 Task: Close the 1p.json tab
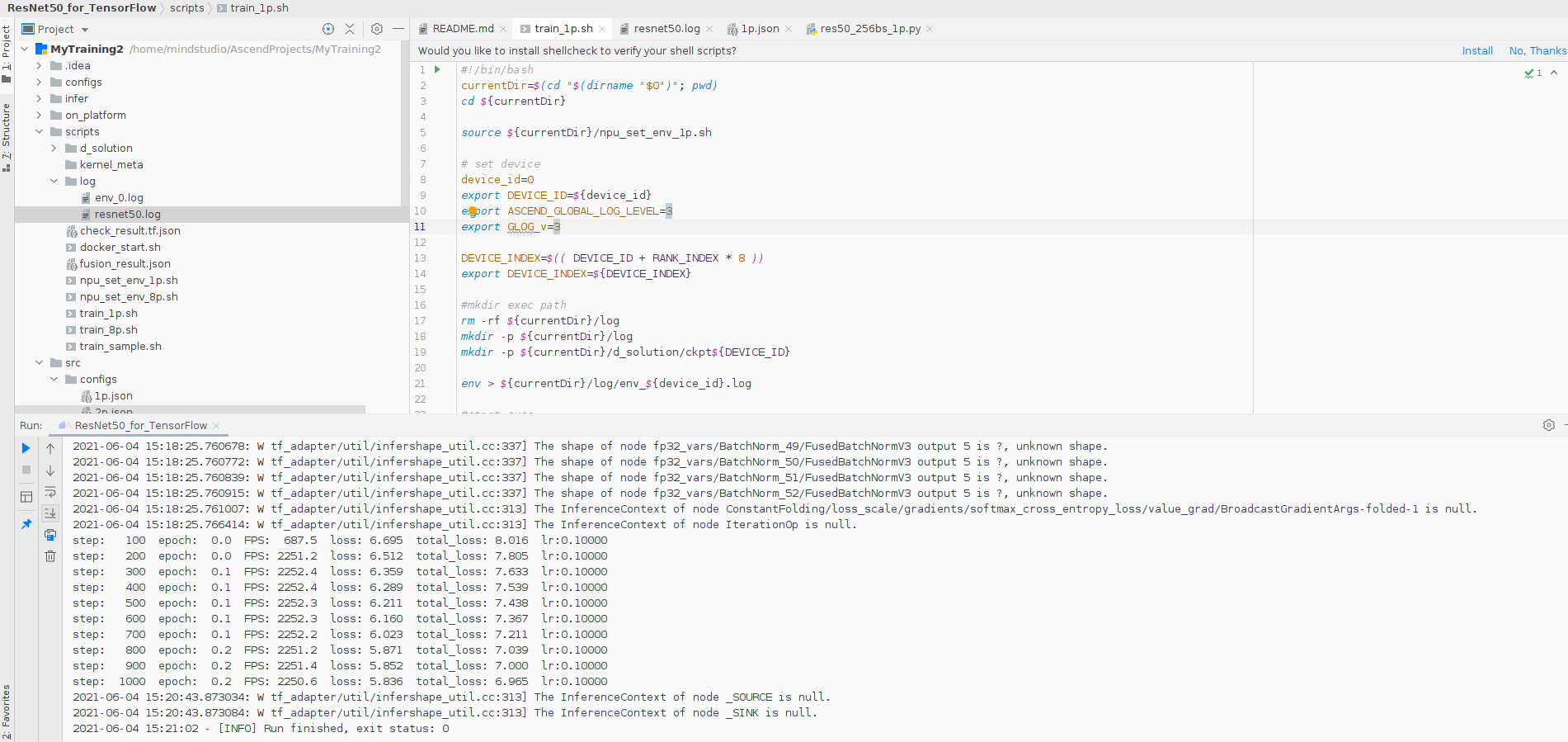pos(789,29)
